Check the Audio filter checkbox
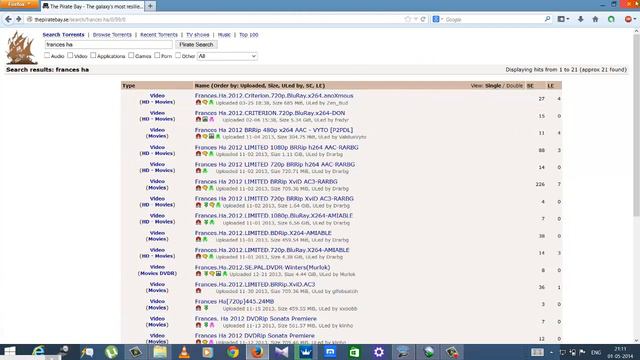 pos(47,55)
